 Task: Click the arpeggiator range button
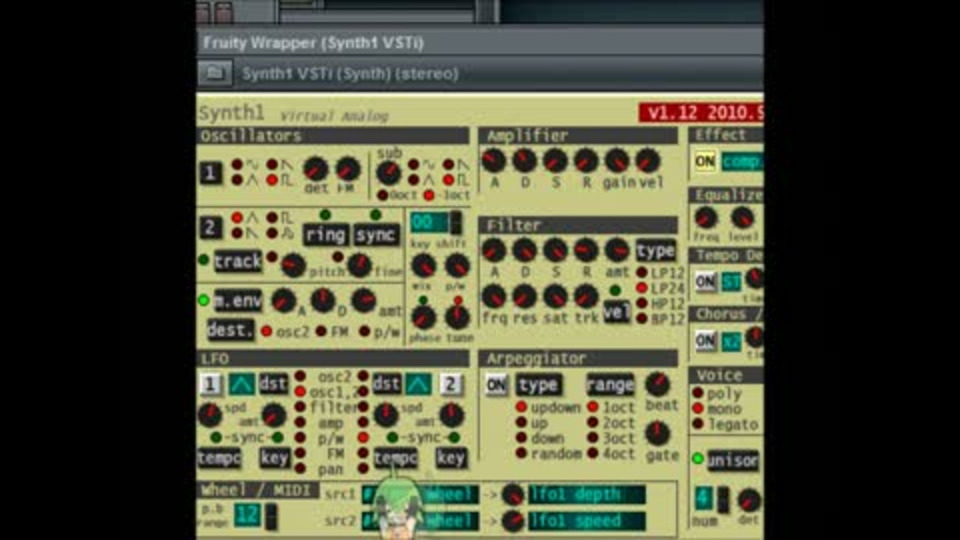tap(610, 385)
